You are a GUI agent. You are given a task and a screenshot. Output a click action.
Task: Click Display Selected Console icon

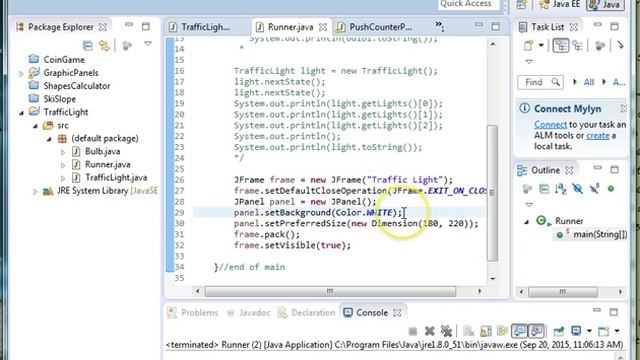[x=576, y=331]
